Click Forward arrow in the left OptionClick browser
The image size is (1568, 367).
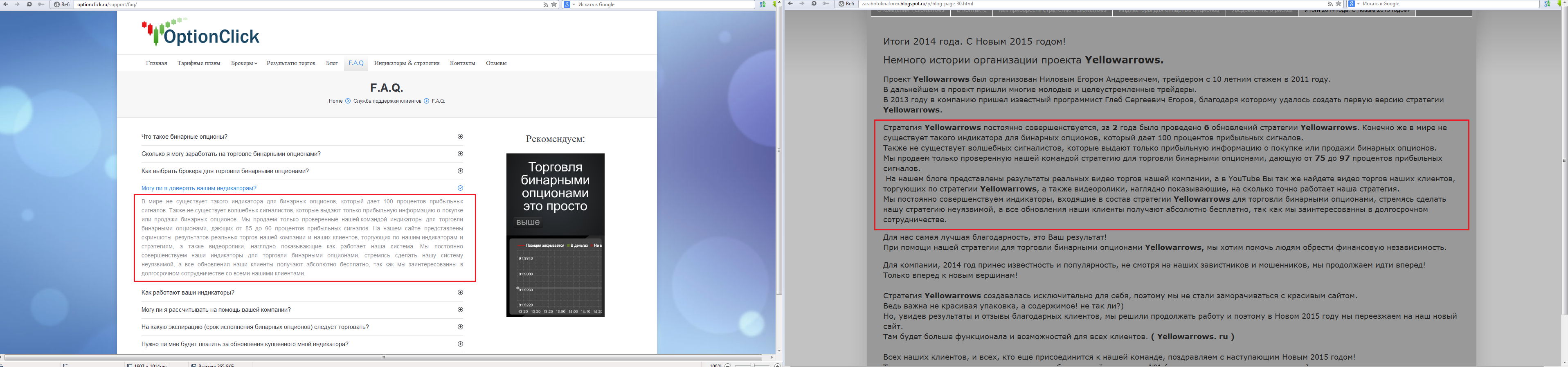[x=17, y=4]
